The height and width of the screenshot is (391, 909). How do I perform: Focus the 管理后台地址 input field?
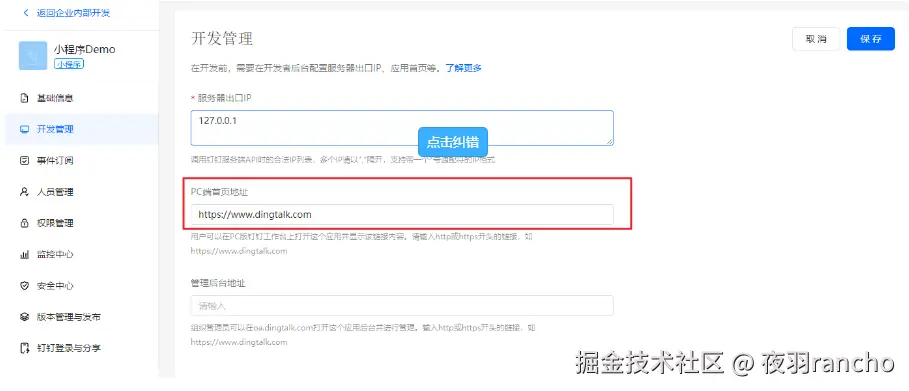click(x=402, y=306)
